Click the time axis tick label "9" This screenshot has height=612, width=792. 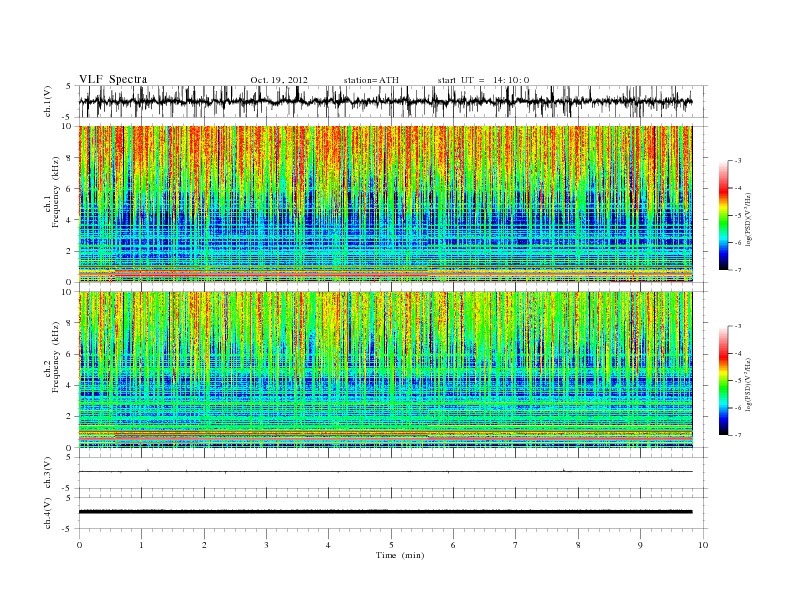tap(640, 545)
